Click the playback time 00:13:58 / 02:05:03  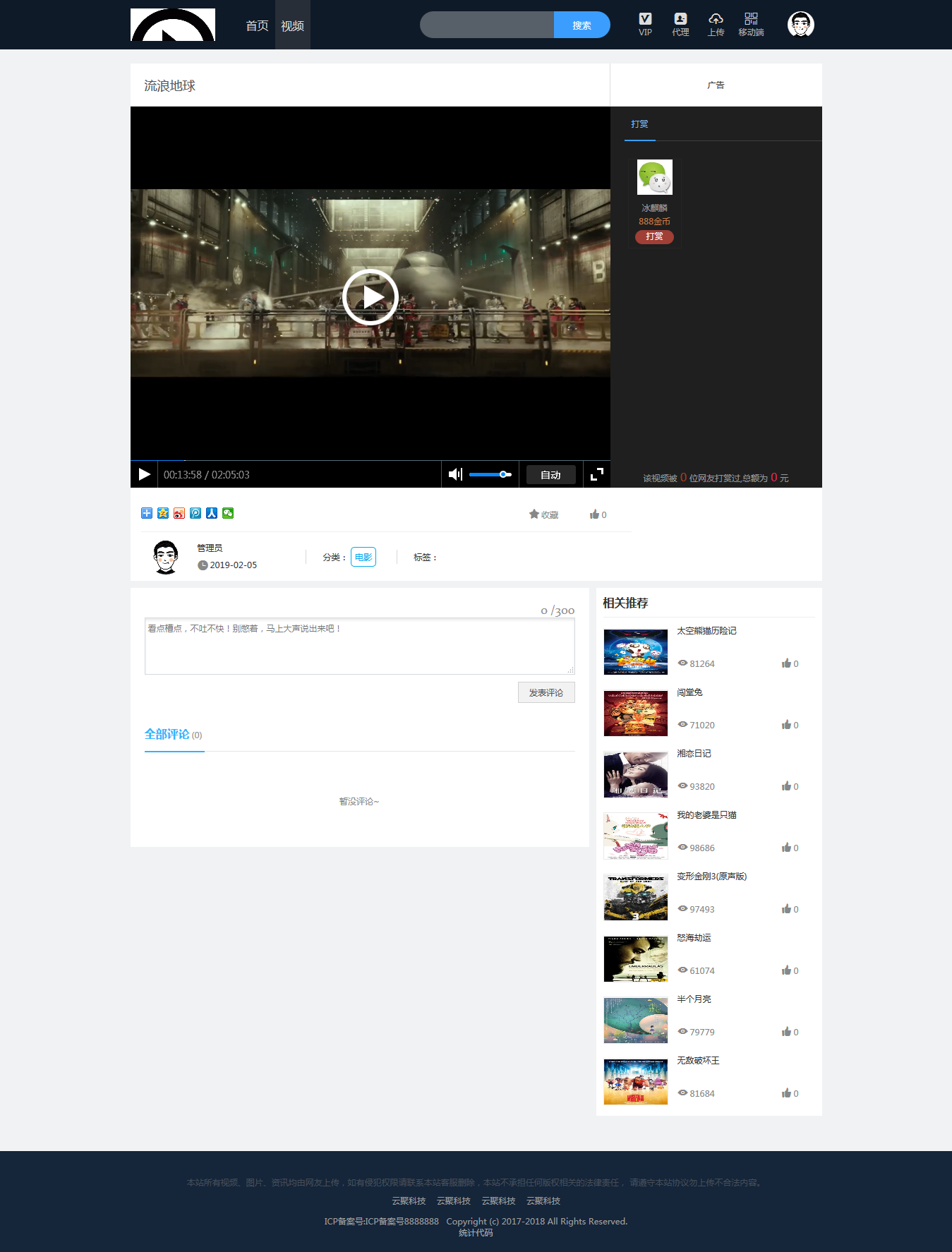pos(207,475)
